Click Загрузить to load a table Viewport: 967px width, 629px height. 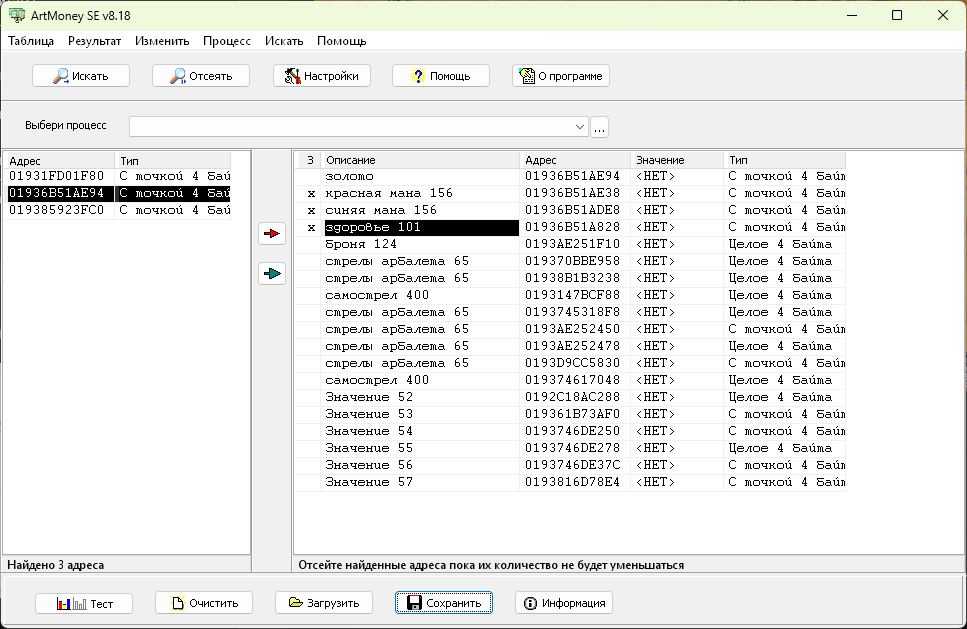[x=324, y=603]
